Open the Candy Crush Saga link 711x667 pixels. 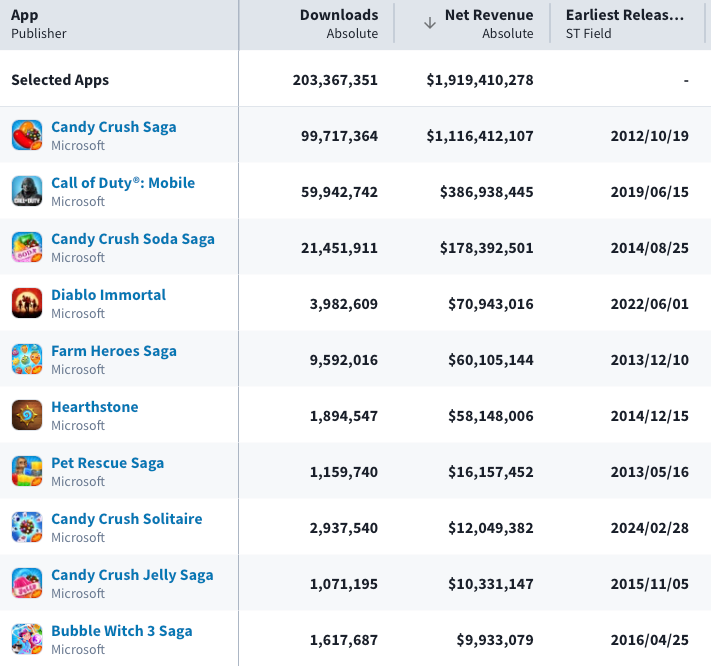tap(114, 127)
